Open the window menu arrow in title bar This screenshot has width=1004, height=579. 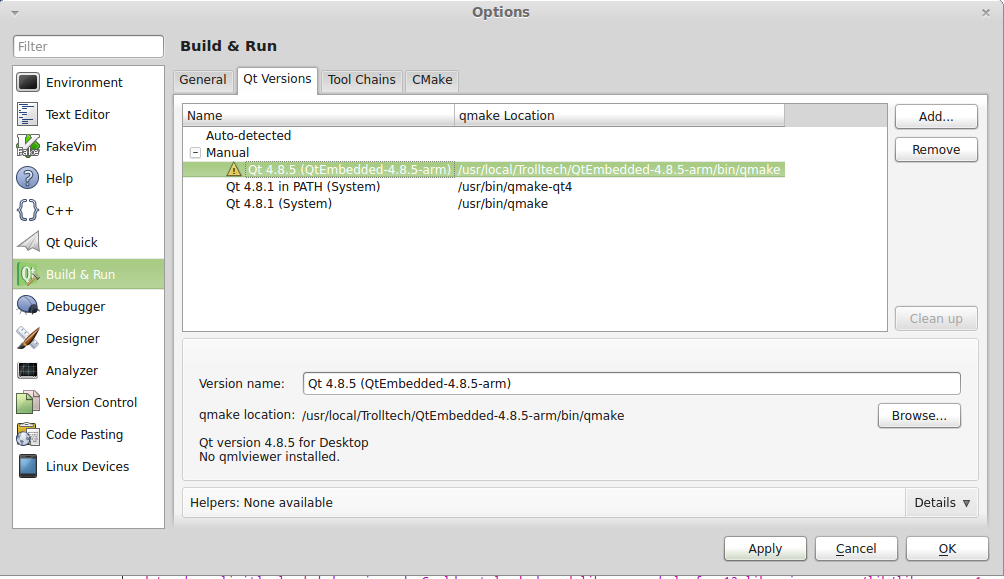point(15,12)
